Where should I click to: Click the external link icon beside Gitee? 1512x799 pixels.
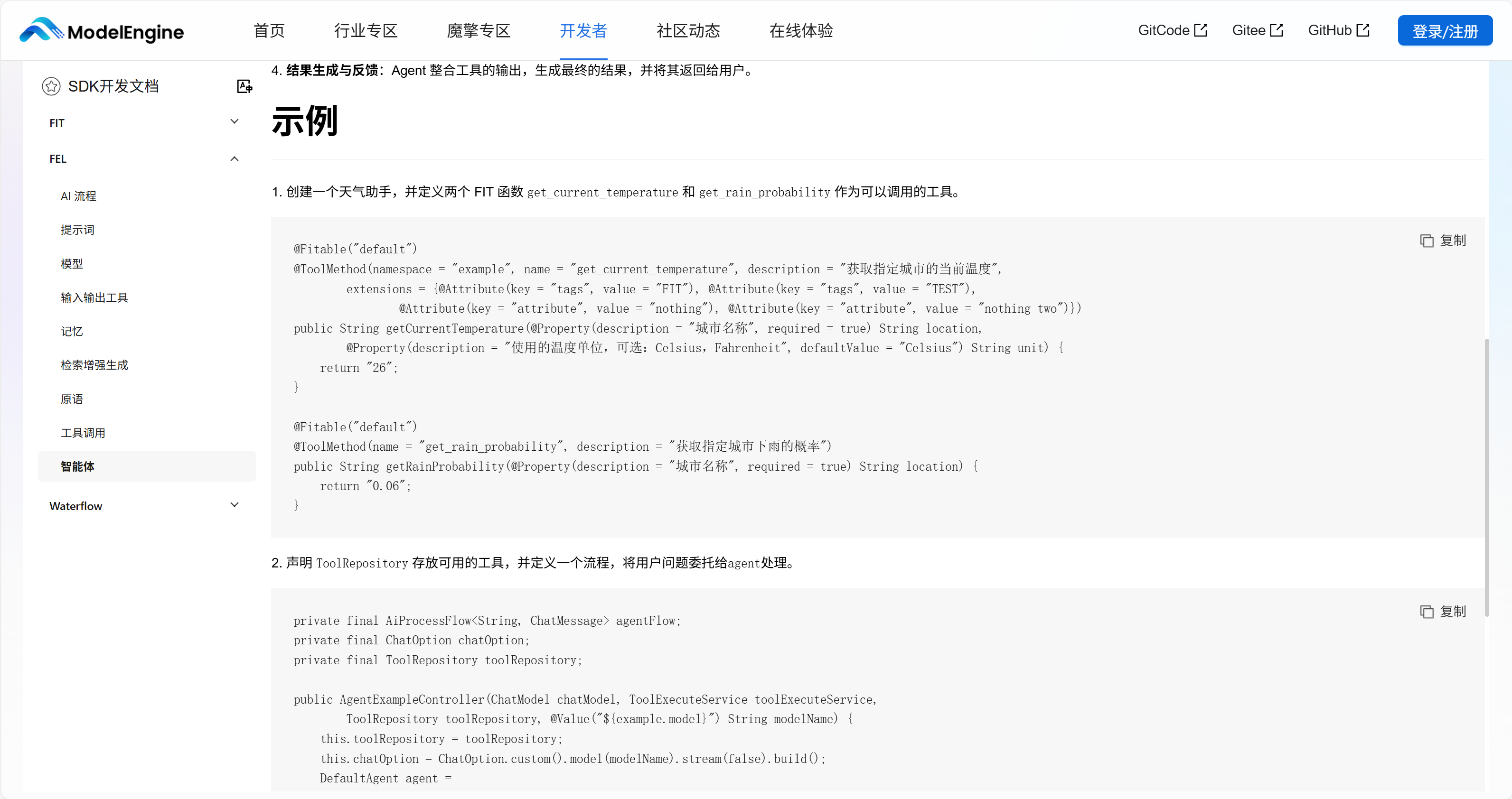[1277, 30]
